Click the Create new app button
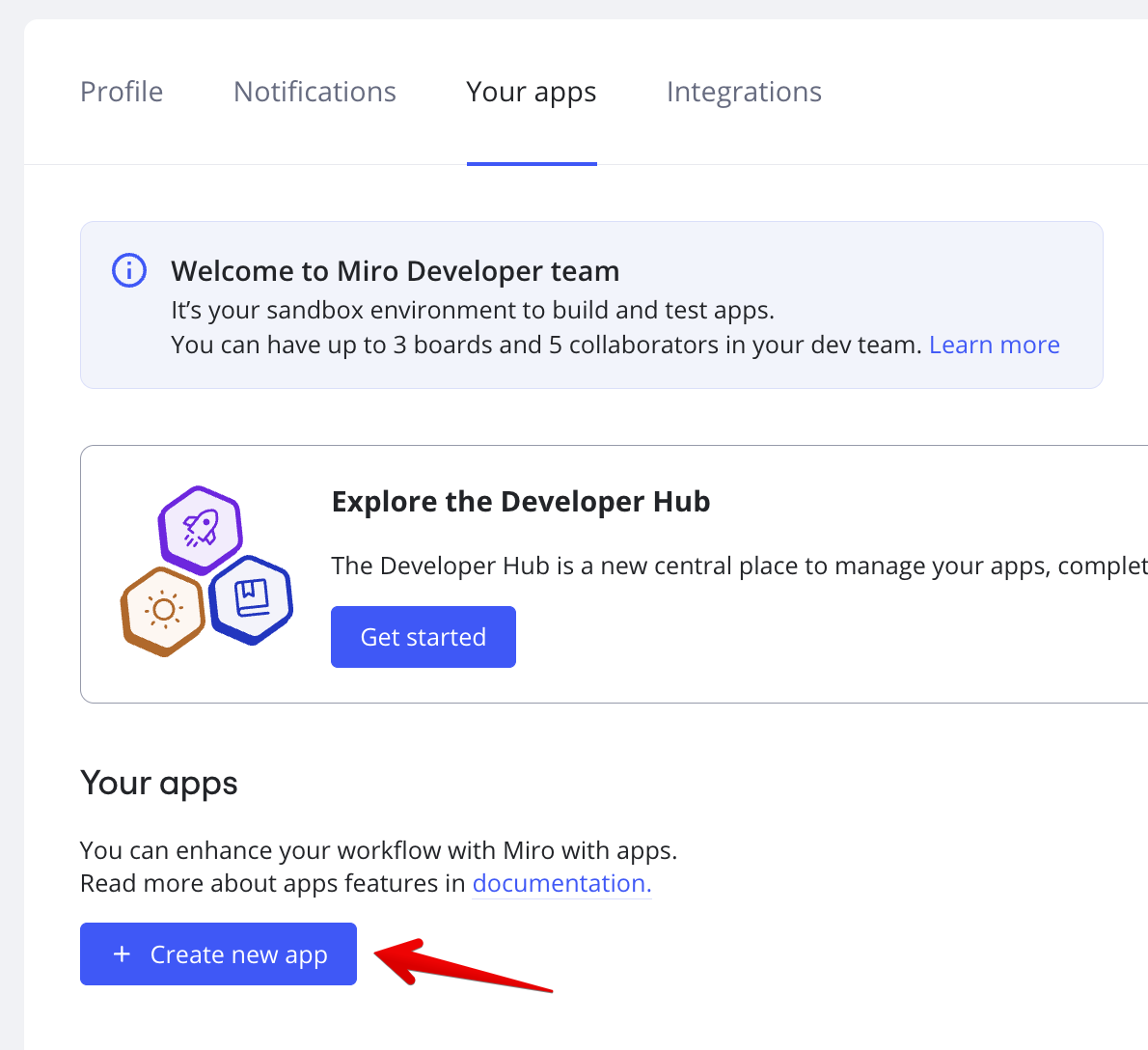The height and width of the screenshot is (1050, 1148). (218, 953)
